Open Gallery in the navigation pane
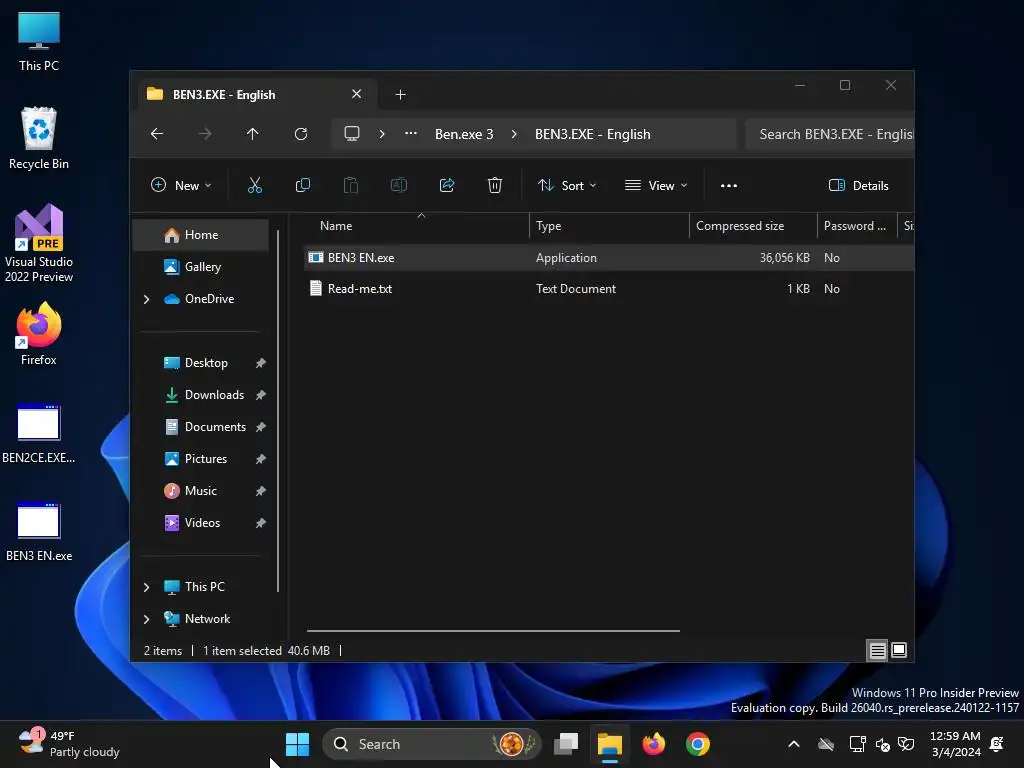The image size is (1024, 768). pos(200,267)
